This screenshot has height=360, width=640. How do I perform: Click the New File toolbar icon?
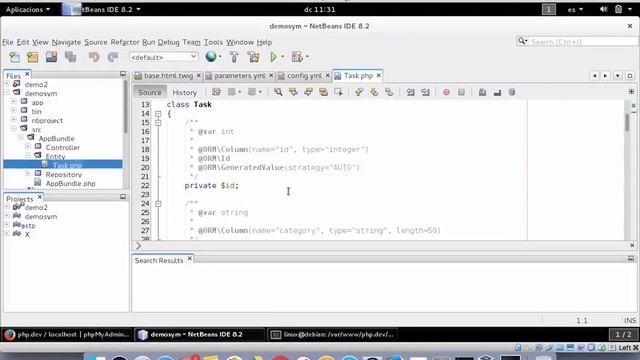pyautogui.click(x=14, y=57)
